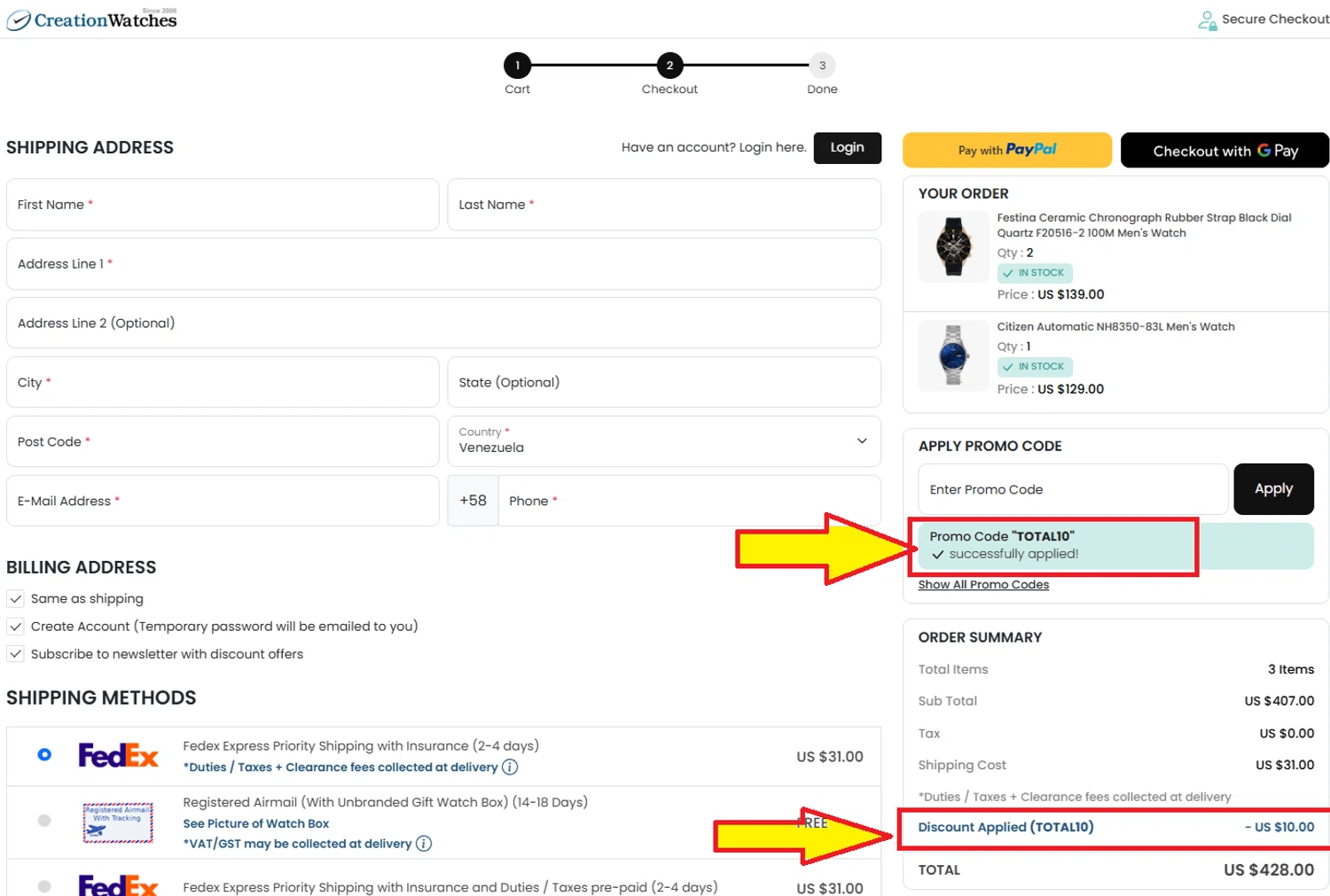Click the Festina price US $139.00
Screen dimensions: 1330x896
[1071, 295]
